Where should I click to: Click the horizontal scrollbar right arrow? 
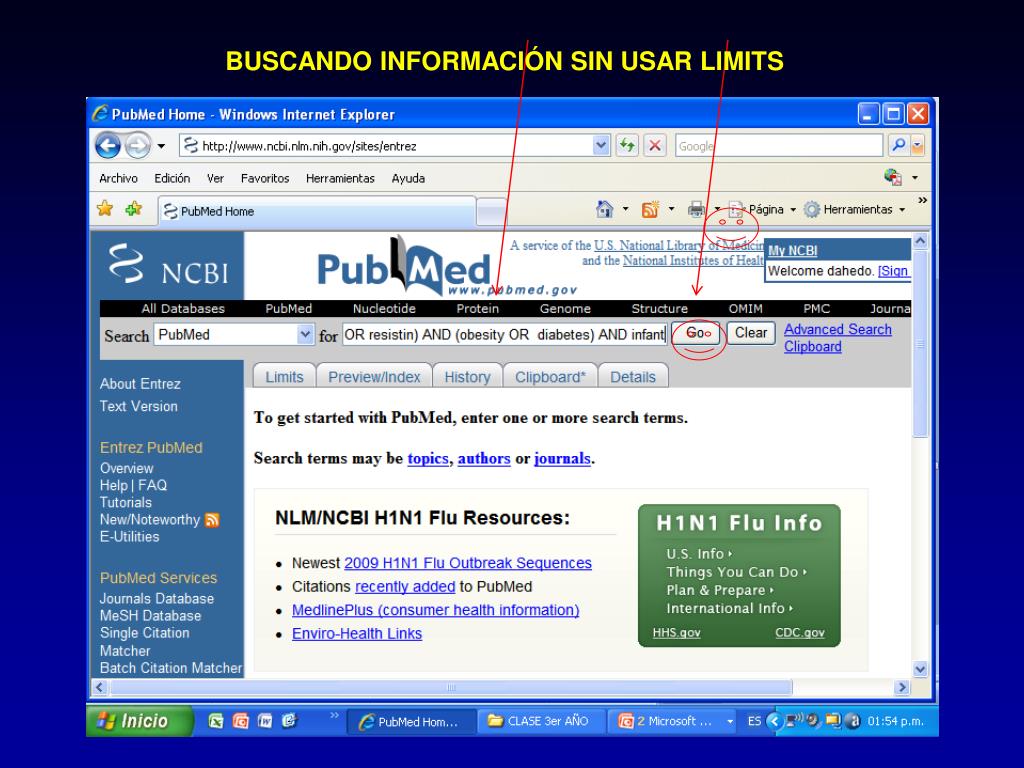pos(903,687)
